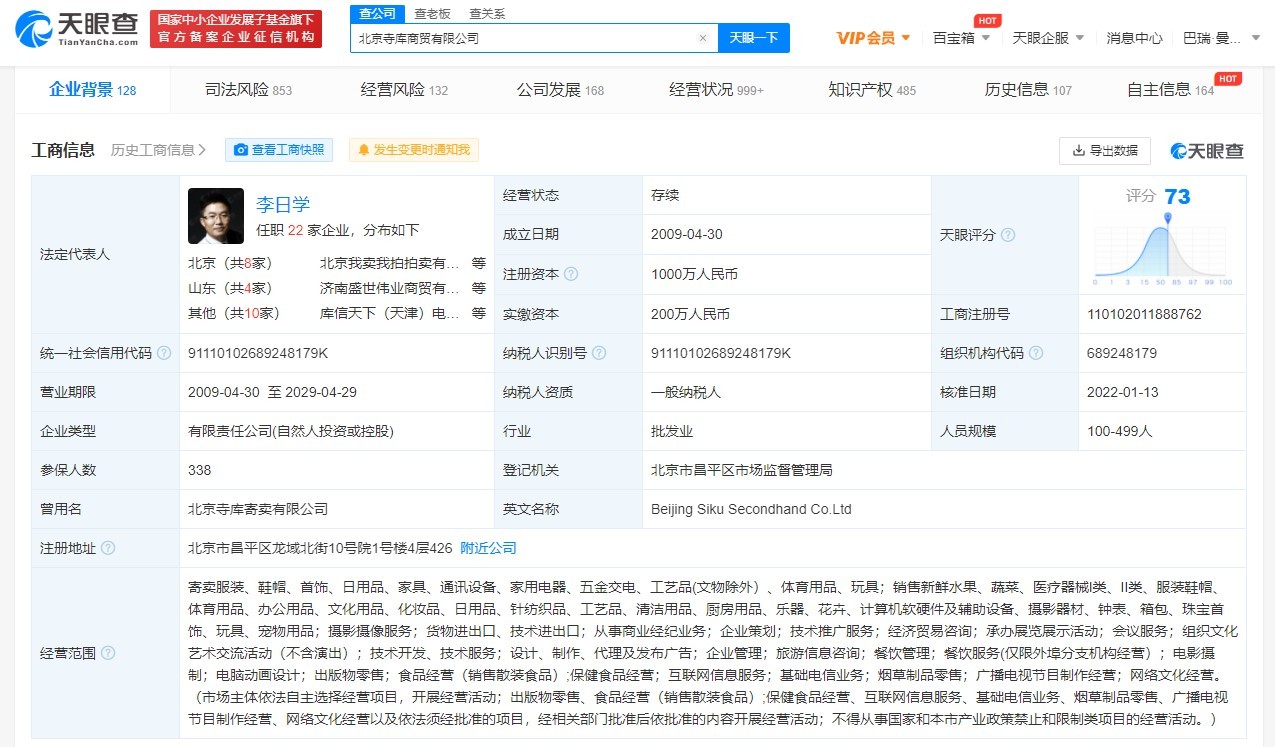Click the 天眼查 logo beside 导出数据

(x=1207, y=151)
